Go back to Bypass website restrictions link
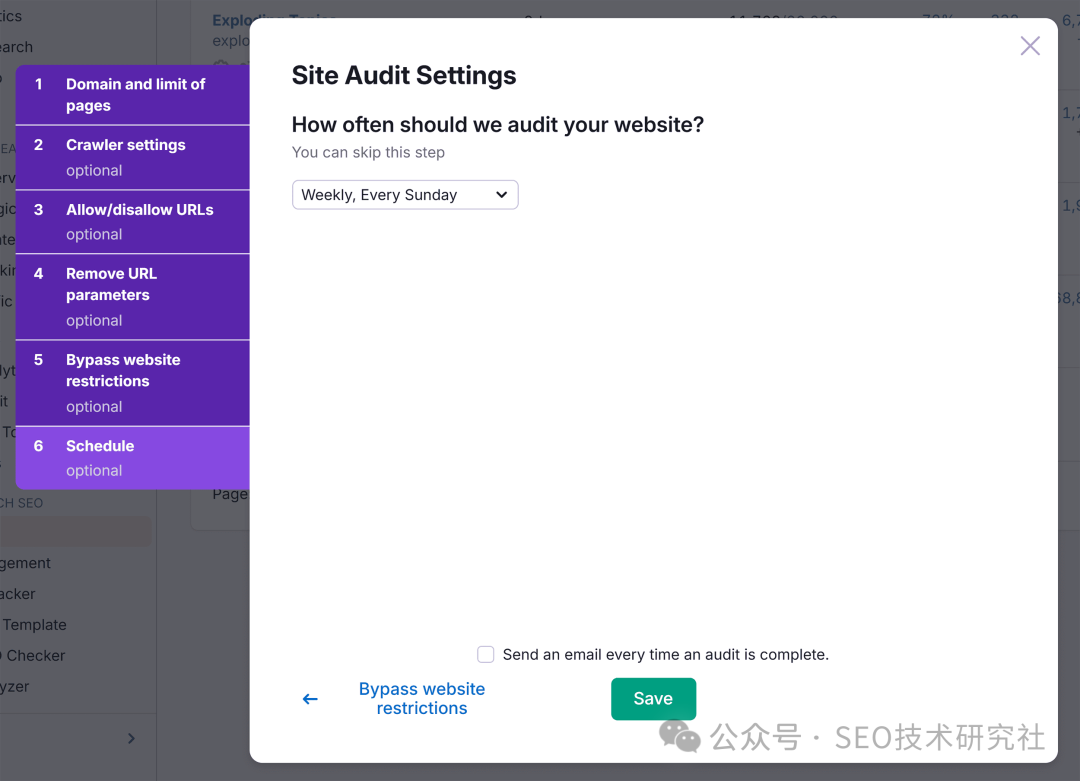Image resolution: width=1080 pixels, height=781 pixels. pos(422,698)
